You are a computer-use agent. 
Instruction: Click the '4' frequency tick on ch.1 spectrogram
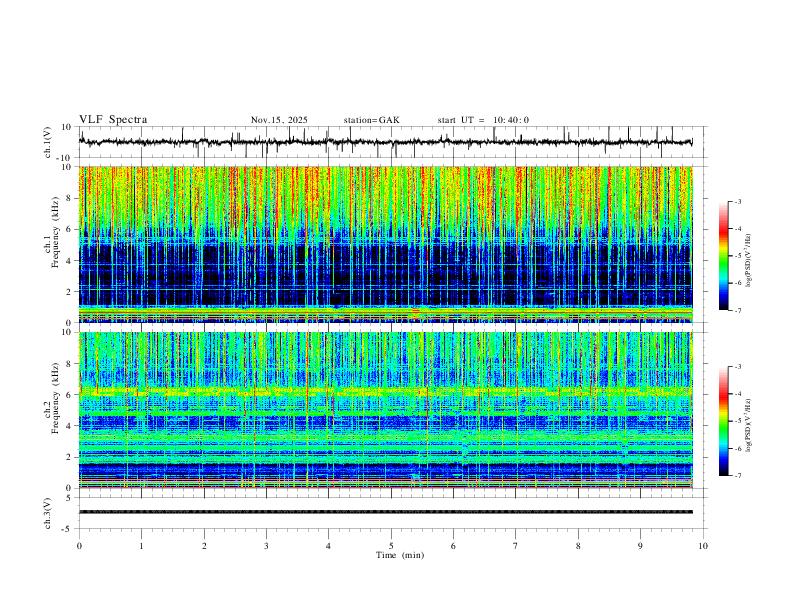pyautogui.click(x=70, y=261)
